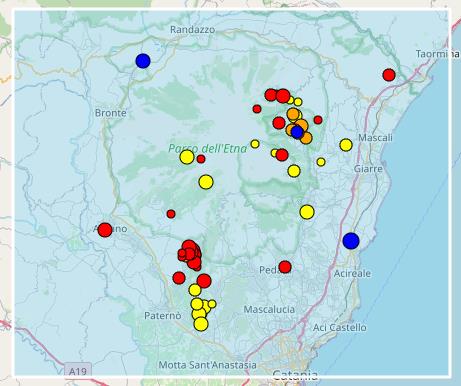Select the bottom yellow marker east of Paternò
The height and width of the screenshot is (386, 461).
pyautogui.click(x=201, y=324)
